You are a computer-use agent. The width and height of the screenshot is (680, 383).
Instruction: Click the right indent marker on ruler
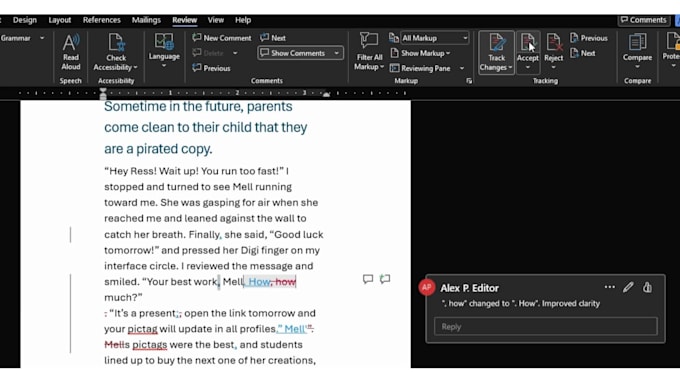[327, 94]
